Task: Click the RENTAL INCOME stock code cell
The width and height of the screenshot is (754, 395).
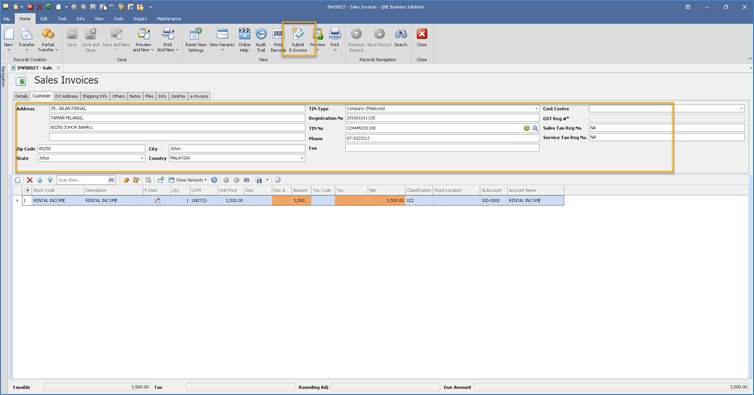Action: [x=57, y=201]
